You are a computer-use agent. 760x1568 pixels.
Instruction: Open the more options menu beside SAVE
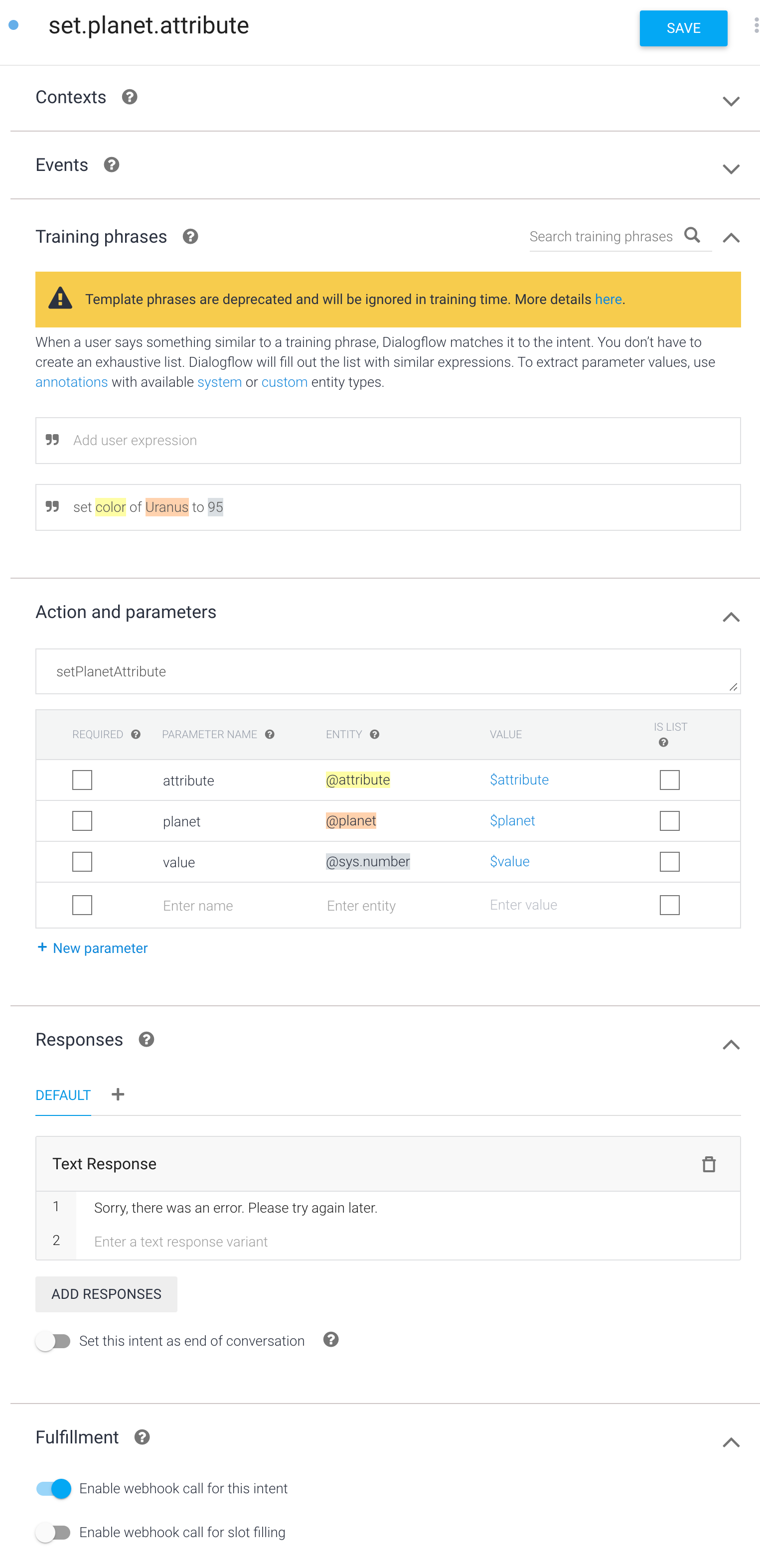coord(756,25)
